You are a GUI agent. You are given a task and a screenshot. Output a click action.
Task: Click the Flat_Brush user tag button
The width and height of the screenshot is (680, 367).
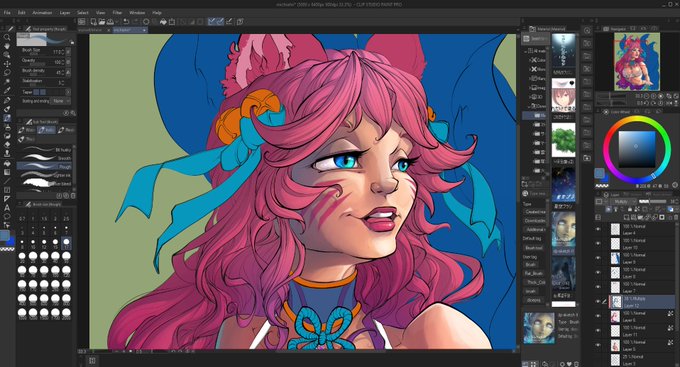tap(534, 273)
